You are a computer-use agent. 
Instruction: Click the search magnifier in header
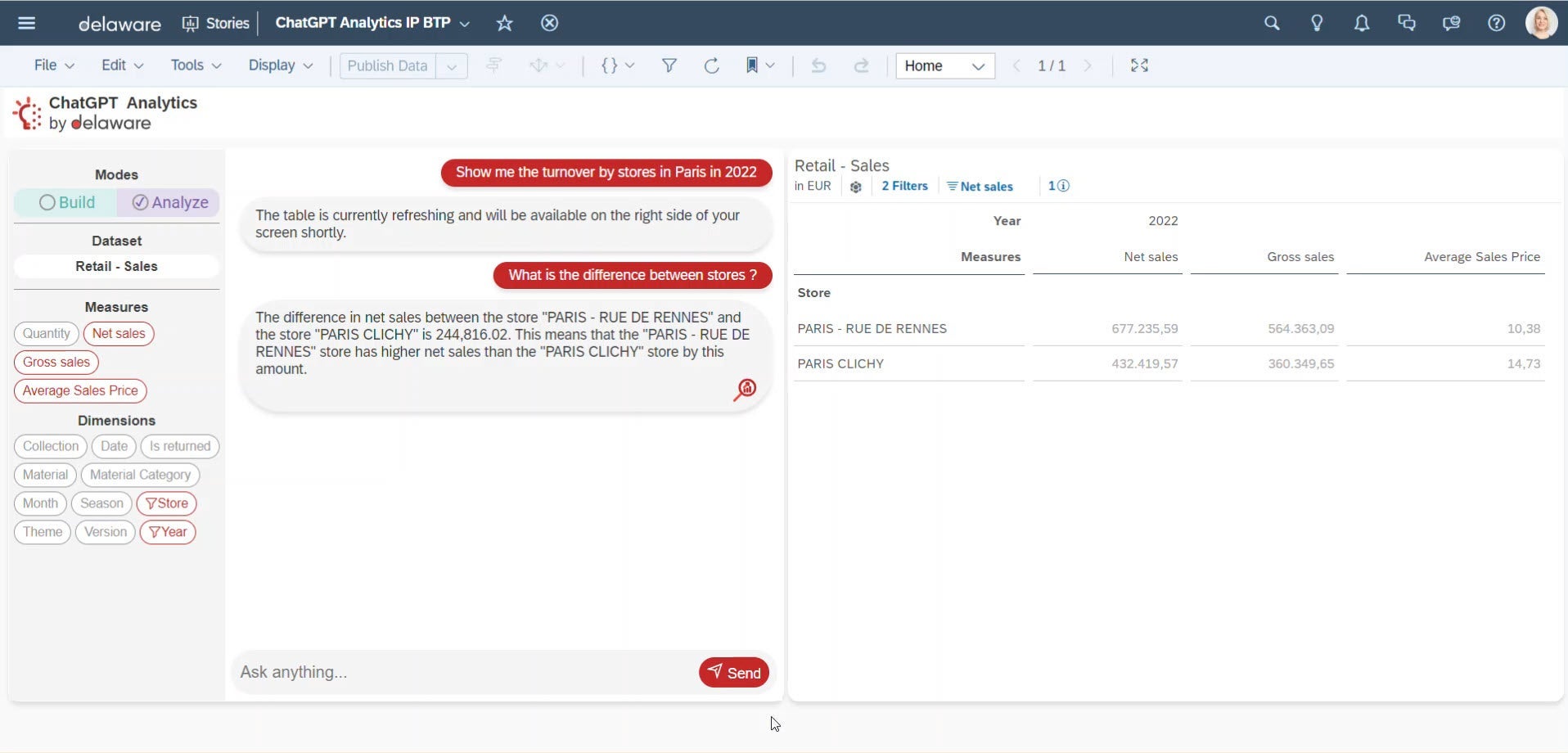(x=1271, y=23)
